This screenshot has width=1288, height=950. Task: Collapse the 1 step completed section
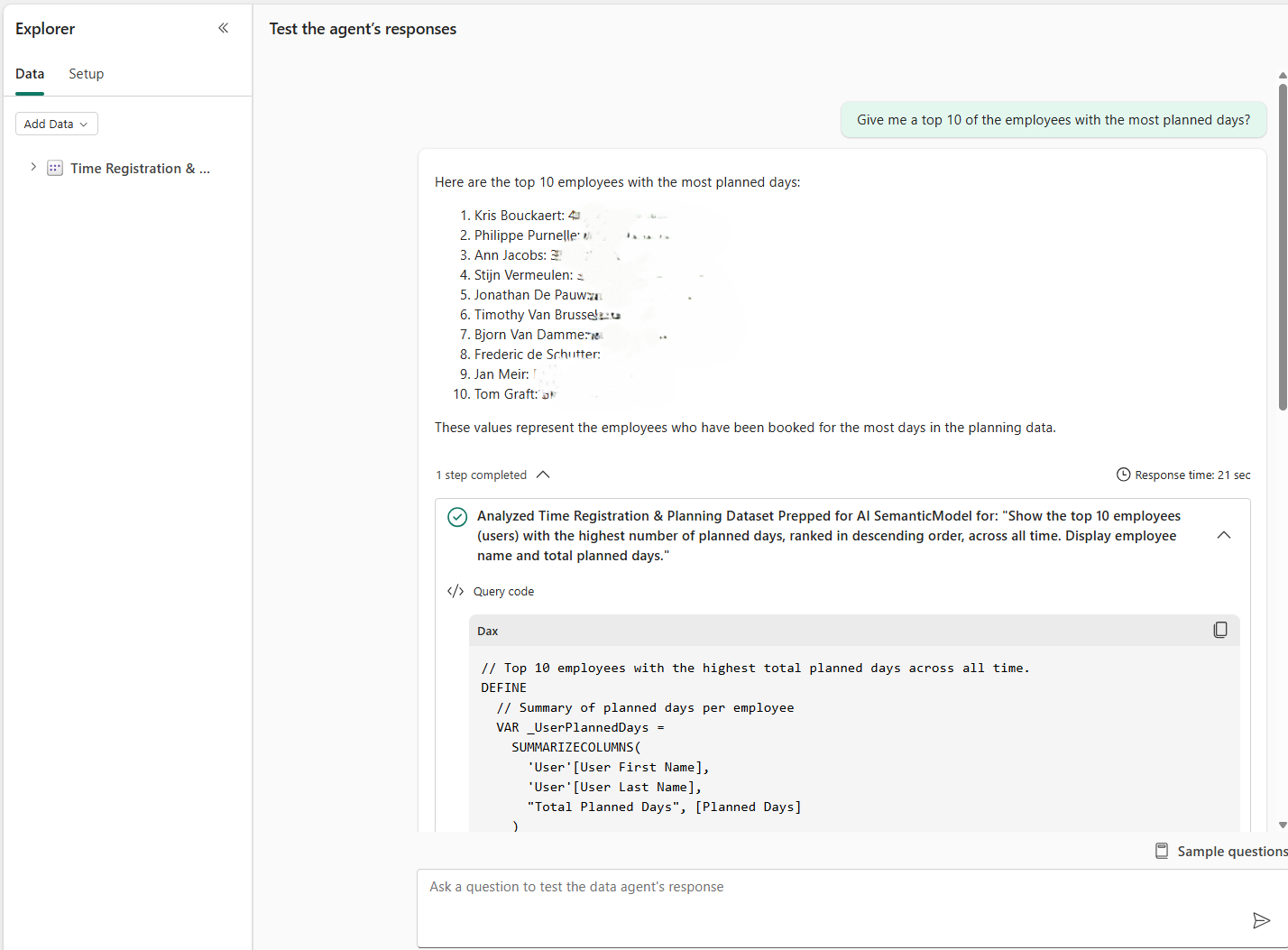click(543, 474)
